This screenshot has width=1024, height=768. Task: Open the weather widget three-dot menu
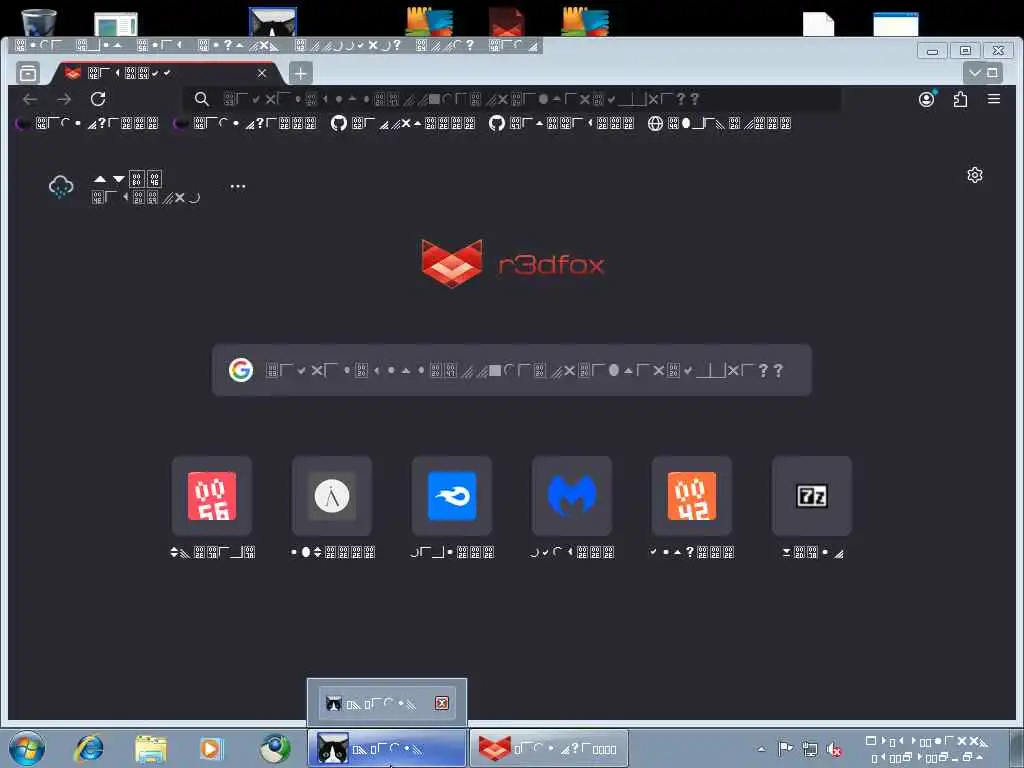coord(238,187)
